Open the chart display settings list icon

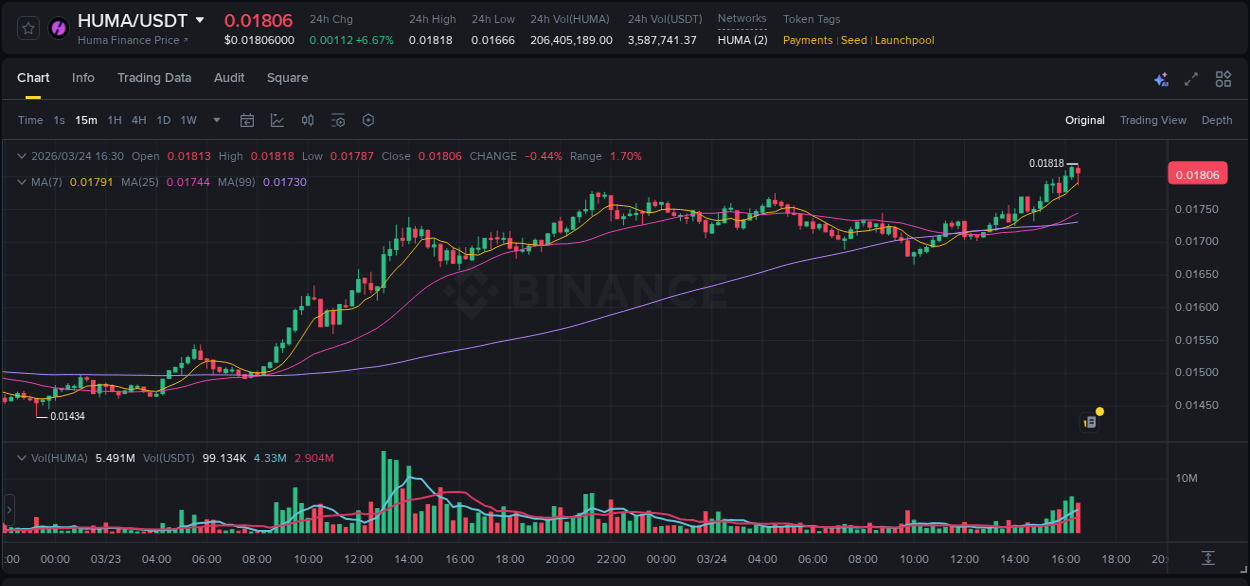coord(338,120)
